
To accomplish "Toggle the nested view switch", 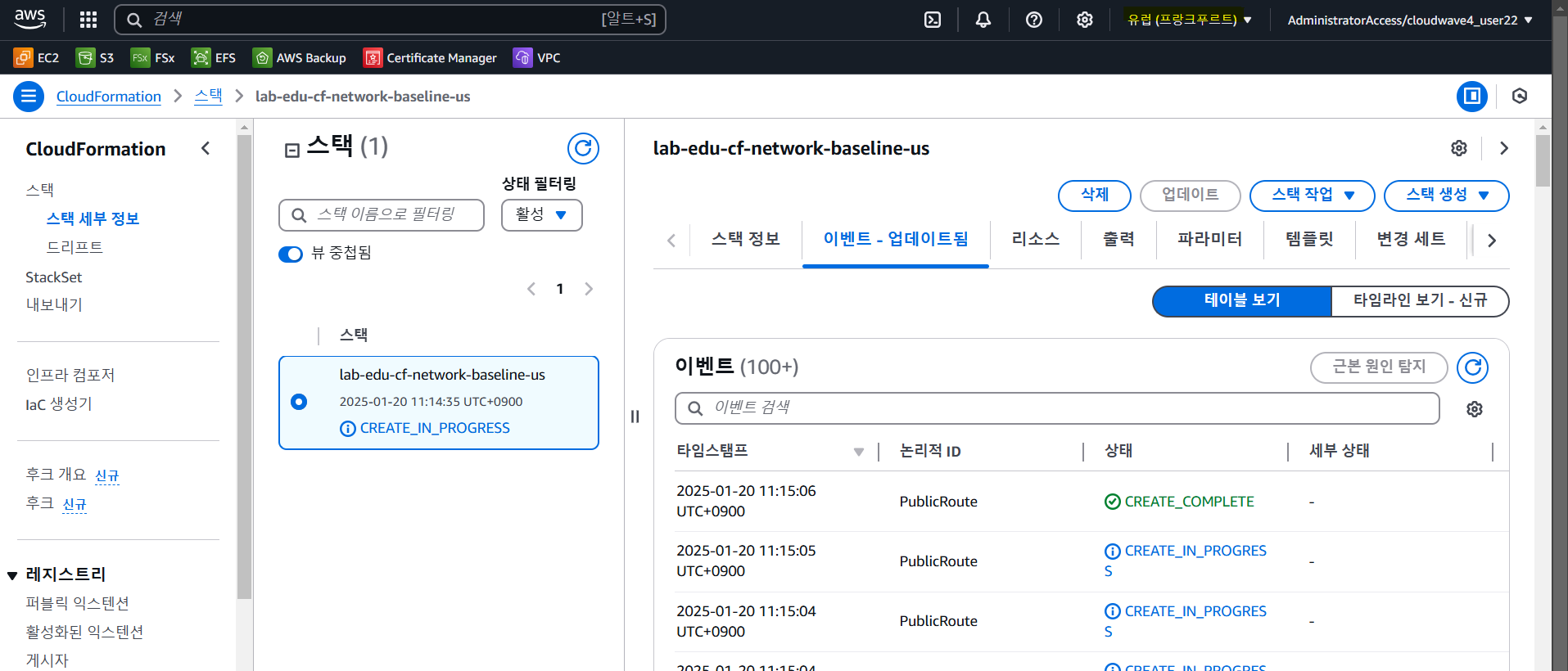I will (x=291, y=254).
